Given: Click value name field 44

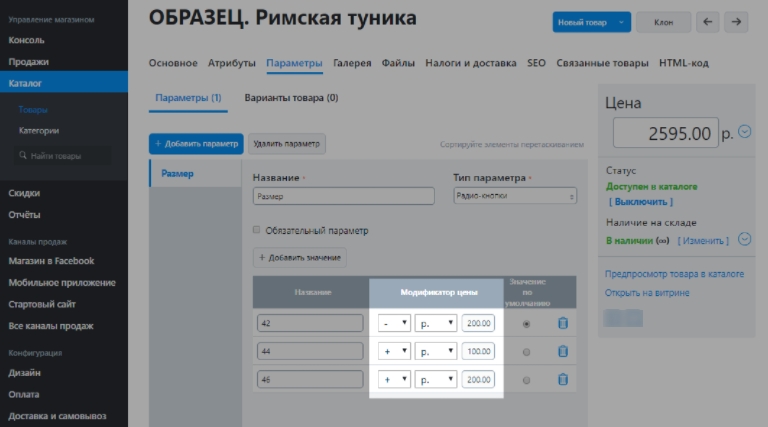Looking at the screenshot, I should [310, 351].
